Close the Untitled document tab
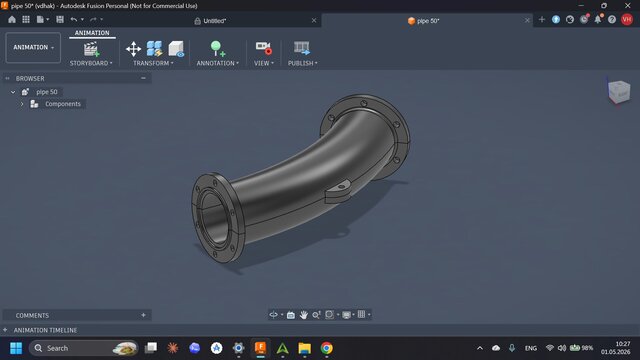This screenshot has height=360, width=640. click(x=314, y=20)
